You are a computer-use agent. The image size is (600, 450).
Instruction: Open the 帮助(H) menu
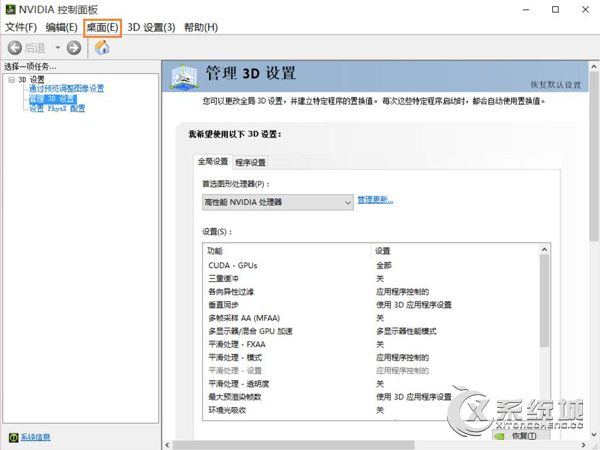[x=201, y=28]
